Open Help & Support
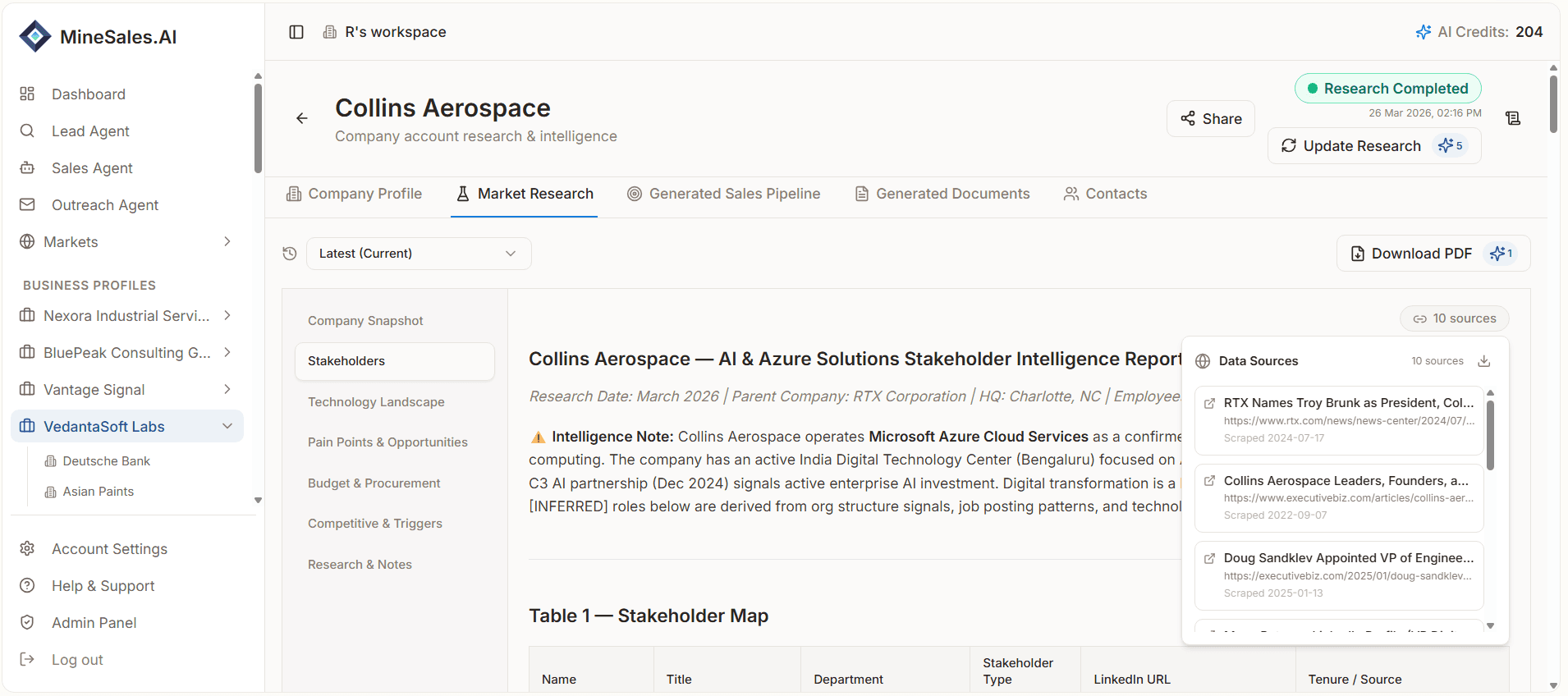Viewport: 1568px width, 696px height. pyautogui.click(x=103, y=586)
